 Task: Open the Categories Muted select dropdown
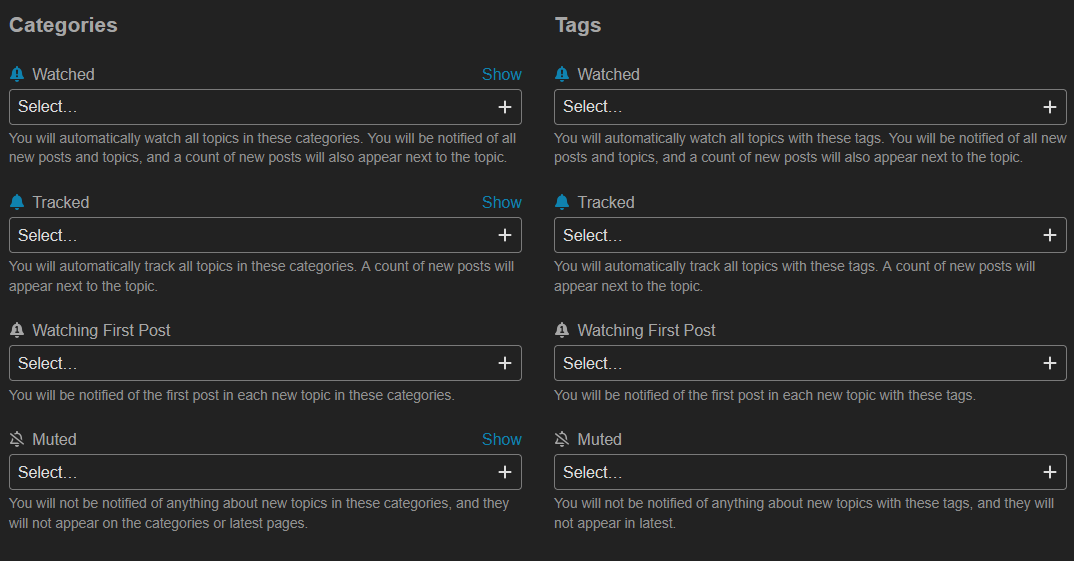pyautogui.click(x=265, y=472)
